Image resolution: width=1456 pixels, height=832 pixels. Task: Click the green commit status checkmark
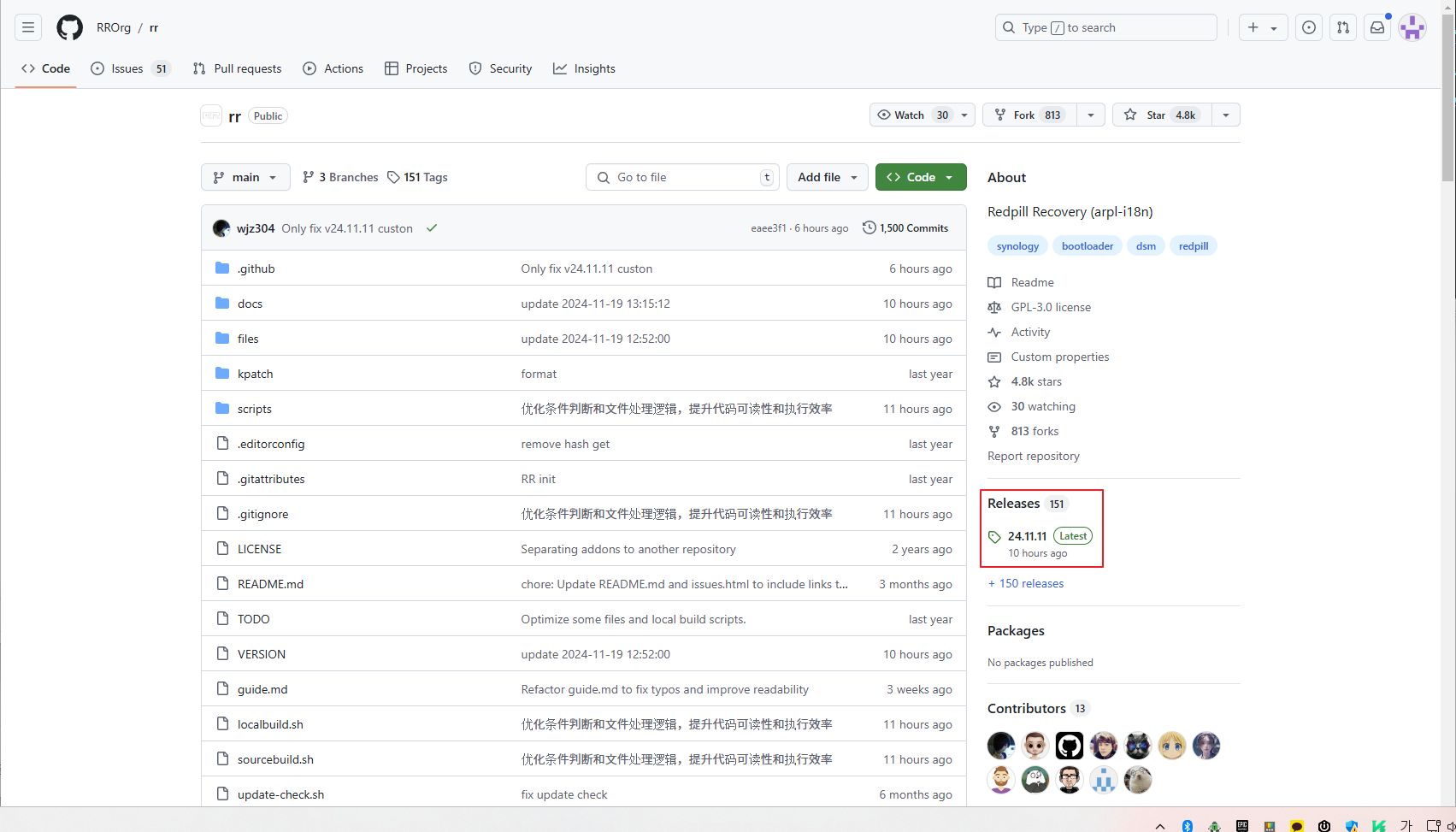(x=432, y=228)
